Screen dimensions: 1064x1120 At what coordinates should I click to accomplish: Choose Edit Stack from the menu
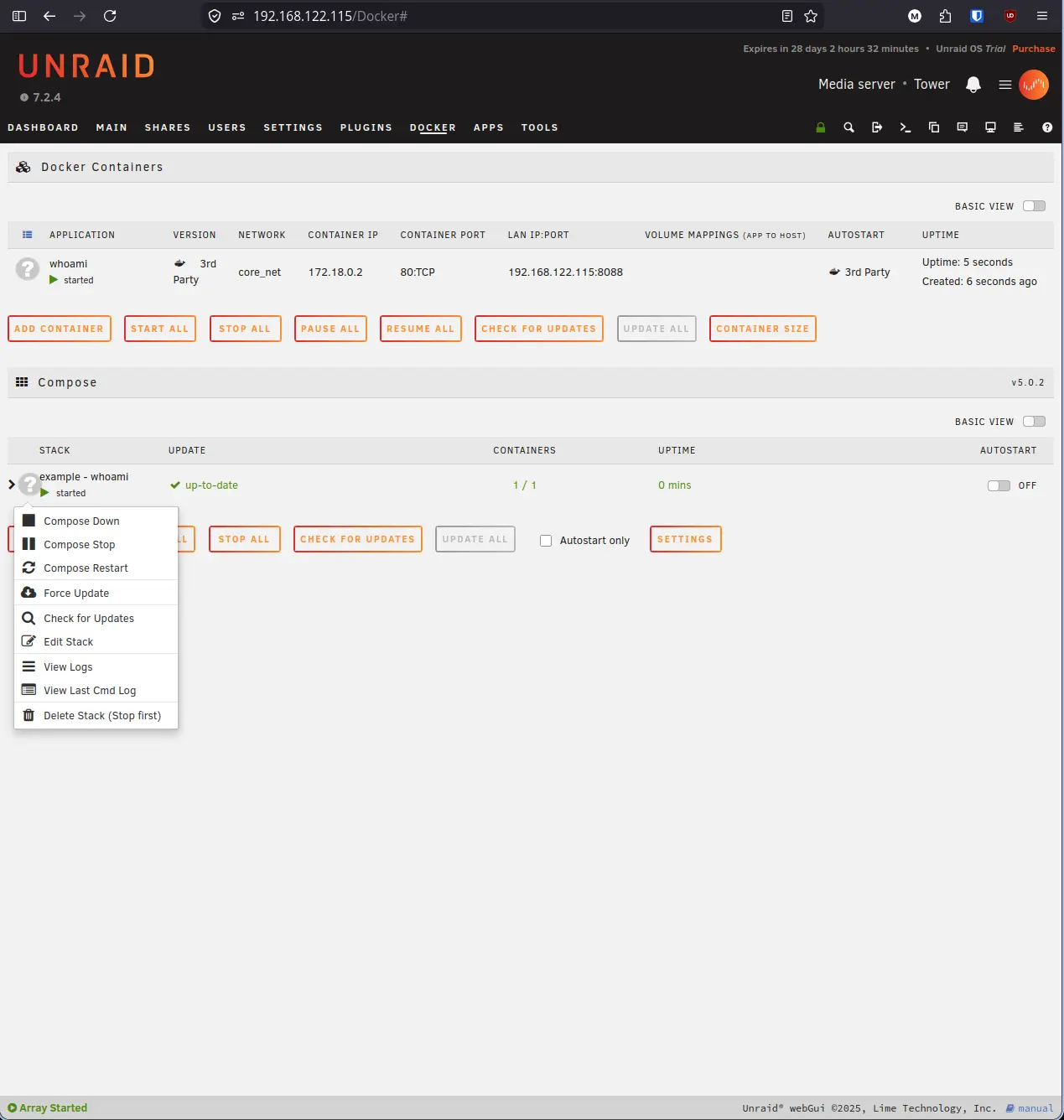point(96,641)
